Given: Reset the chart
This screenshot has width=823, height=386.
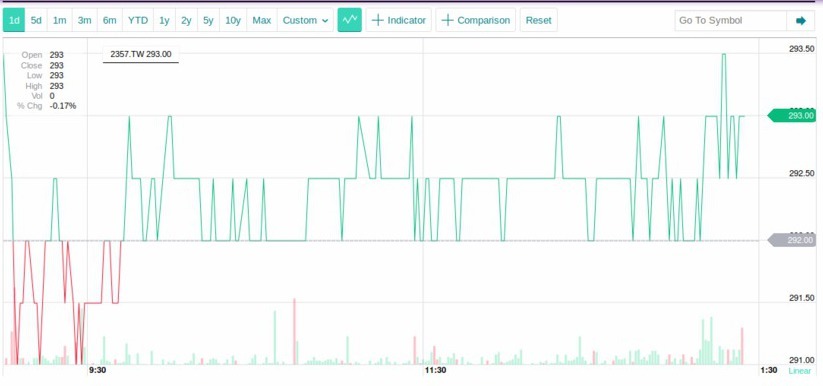Looking at the screenshot, I should click(x=539, y=20).
